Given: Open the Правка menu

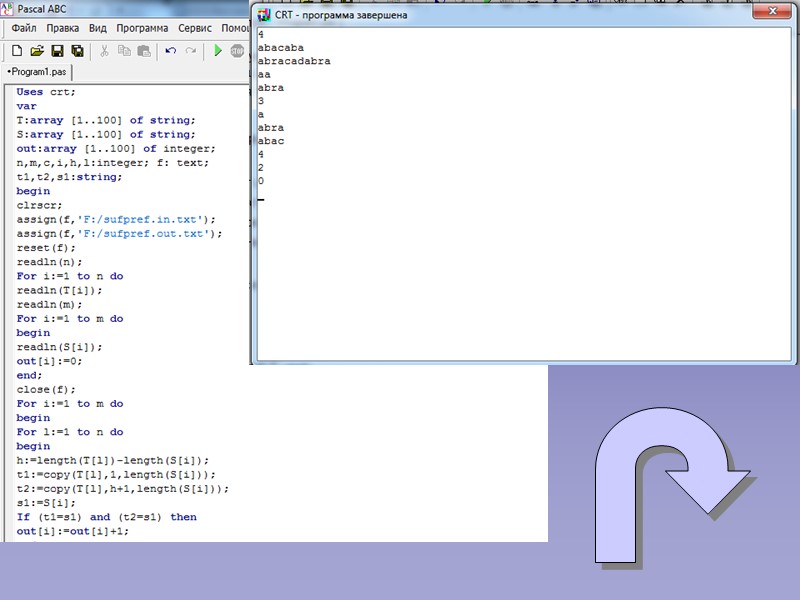Looking at the screenshot, I should click(x=63, y=28).
